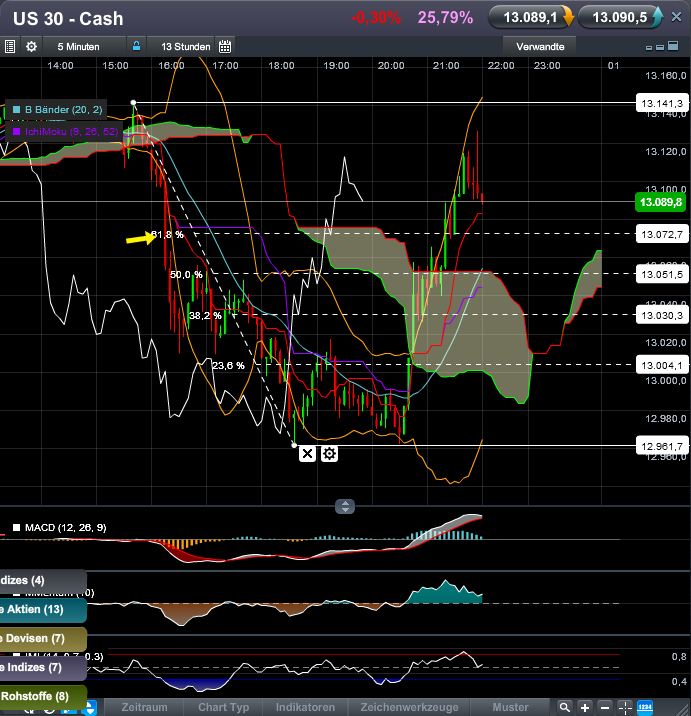Image resolution: width=691 pixels, height=716 pixels.
Task: Click the US 30 - Cash title
Action: (68, 19)
